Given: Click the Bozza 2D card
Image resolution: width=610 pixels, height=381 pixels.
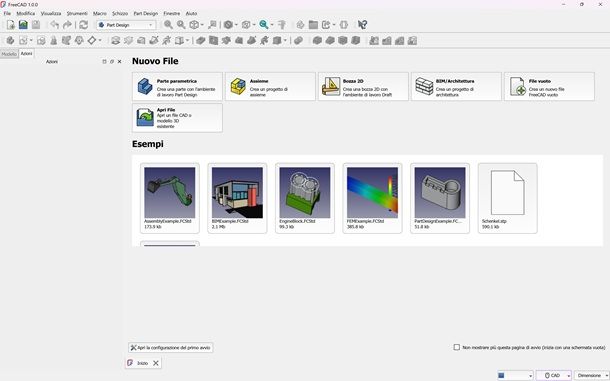Looking at the screenshot, I should 363,86.
